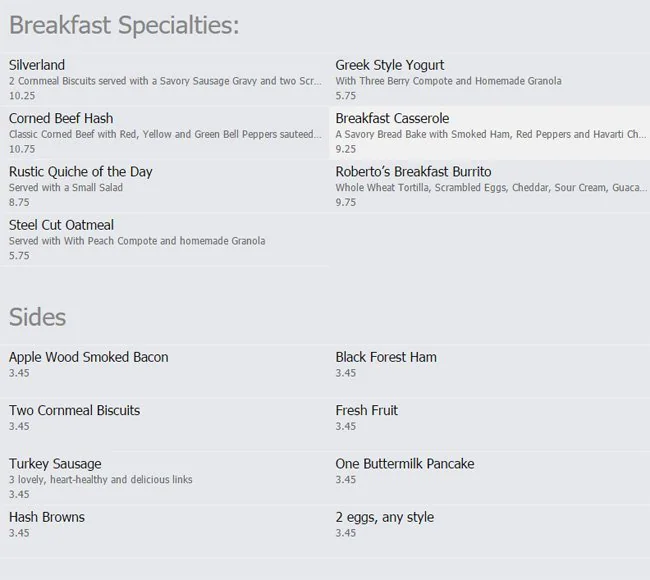Pick the Black Forest Ham side
Viewport: 650px width, 580px height.
click(x=386, y=357)
